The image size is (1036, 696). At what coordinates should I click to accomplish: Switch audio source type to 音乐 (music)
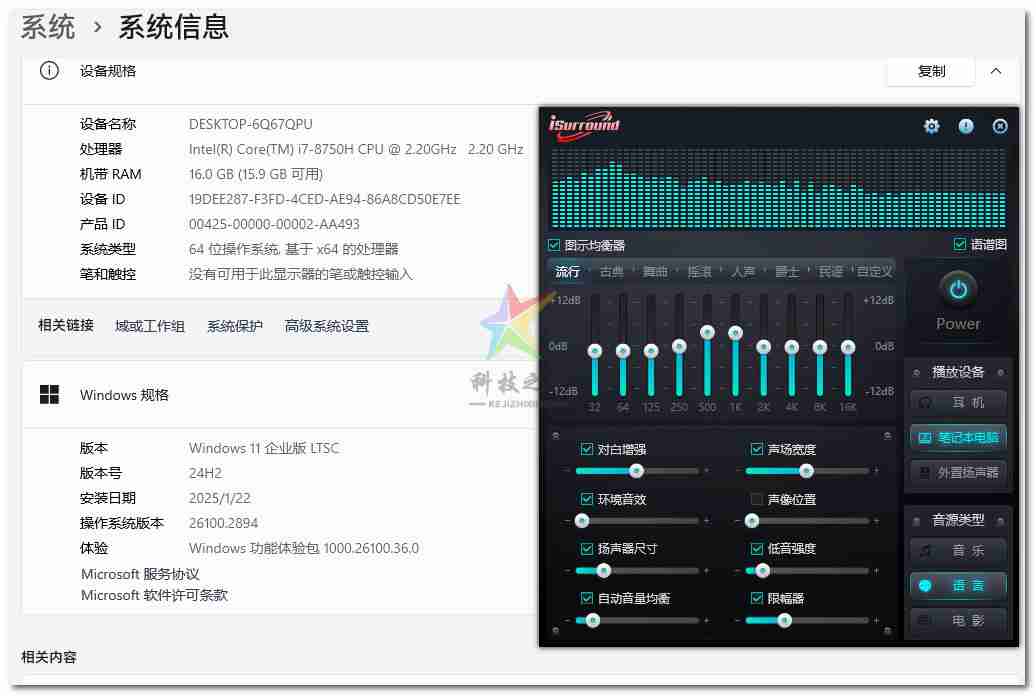click(957, 551)
